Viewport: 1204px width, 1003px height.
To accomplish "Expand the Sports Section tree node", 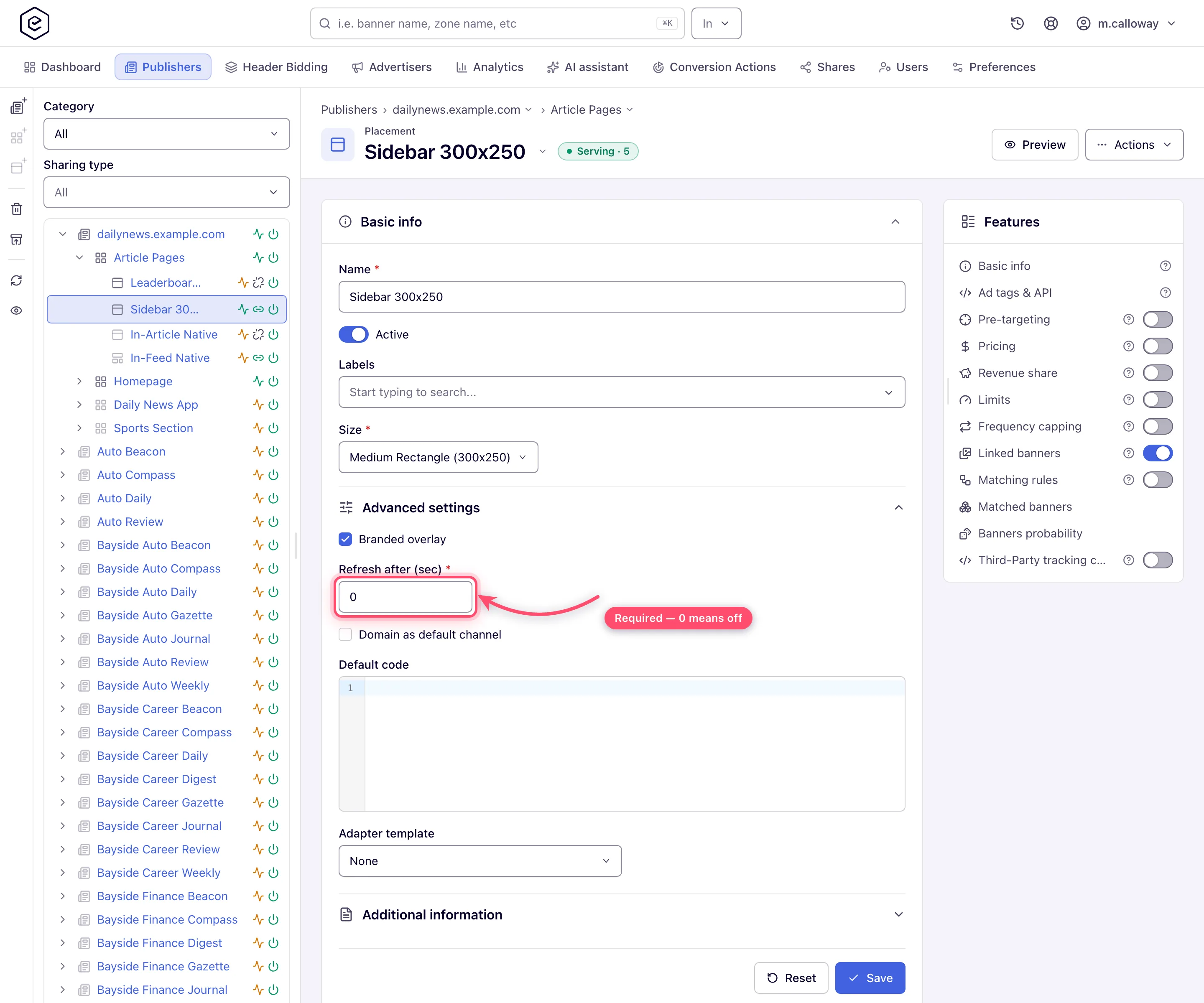I will [79, 428].
